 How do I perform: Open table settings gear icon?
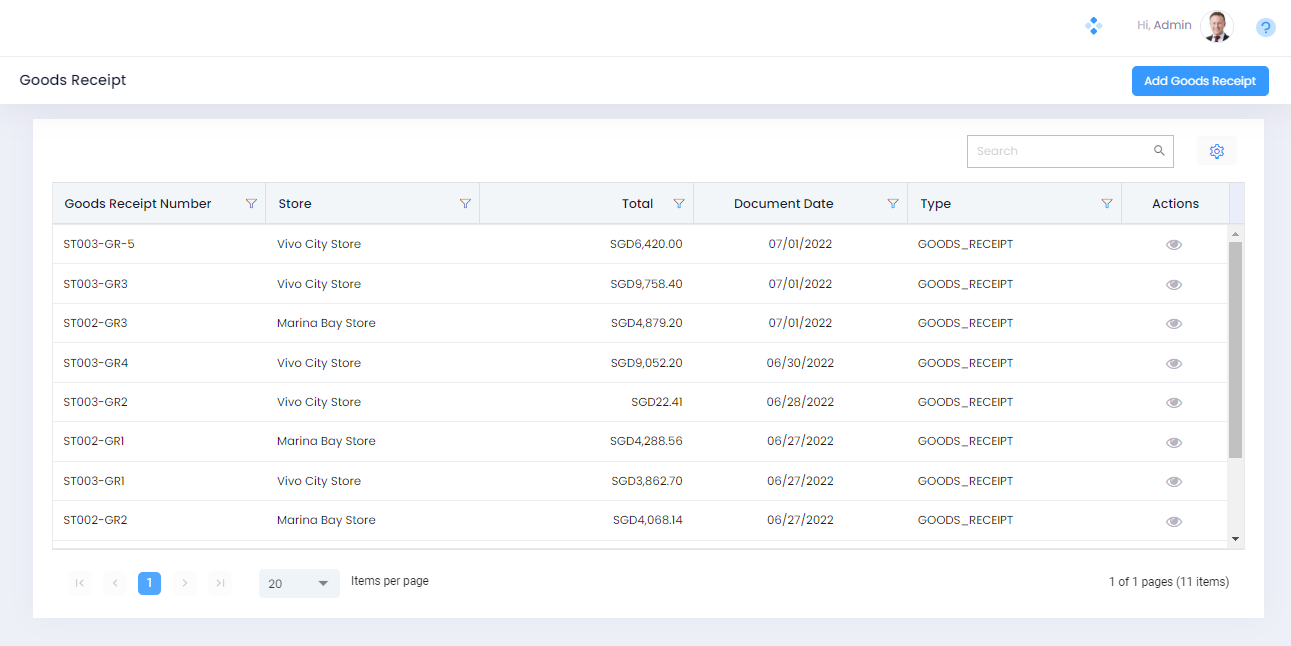pyautogui.click(x=1217, y=151)
